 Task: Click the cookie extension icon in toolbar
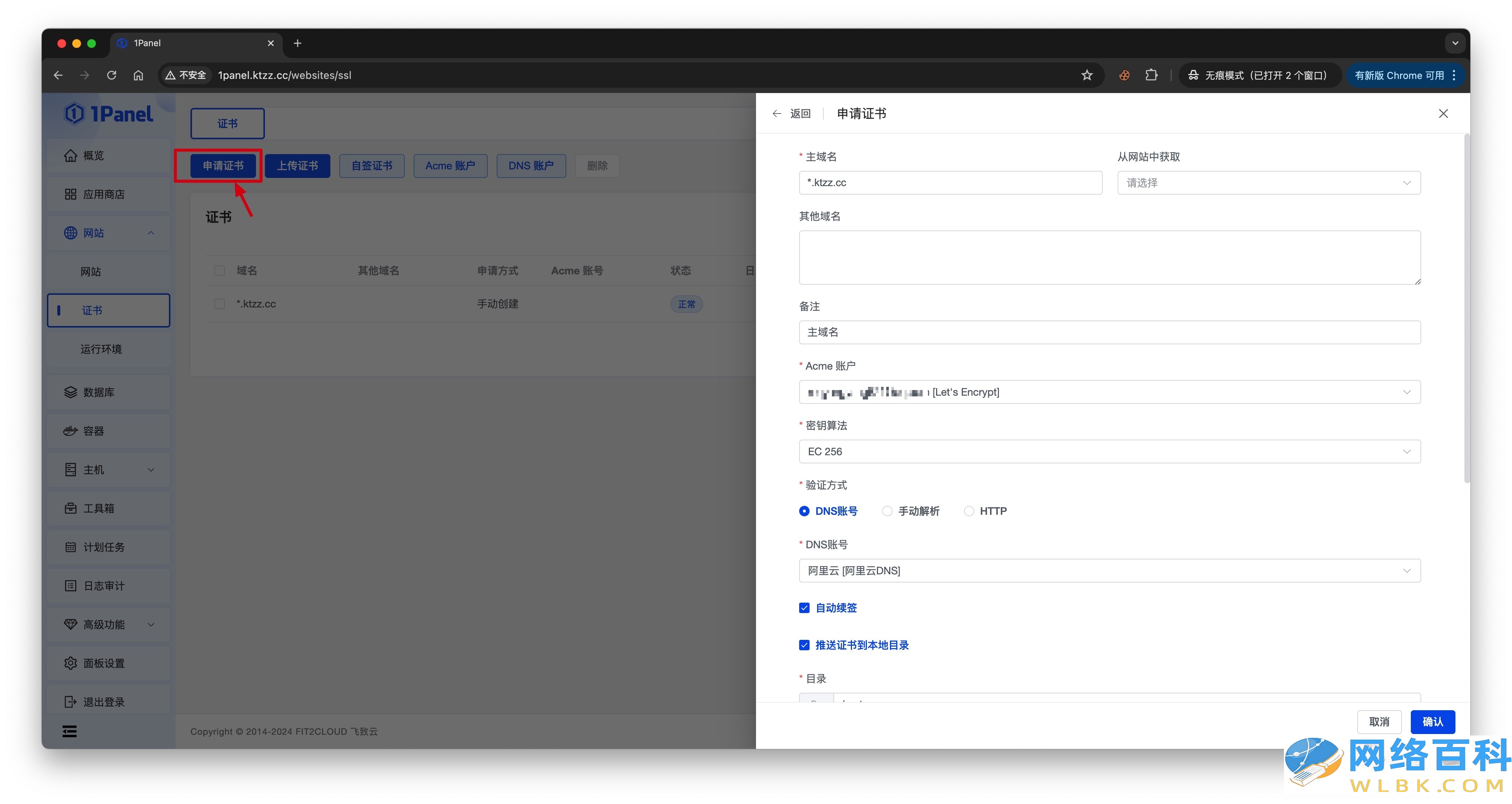click(1124, 75)
